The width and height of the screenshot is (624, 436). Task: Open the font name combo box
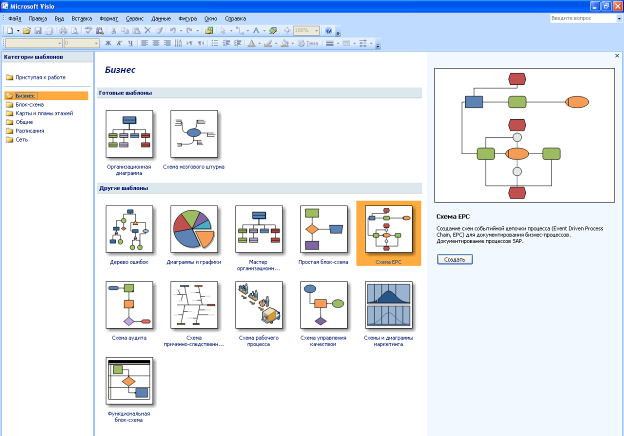pos(33,43)
